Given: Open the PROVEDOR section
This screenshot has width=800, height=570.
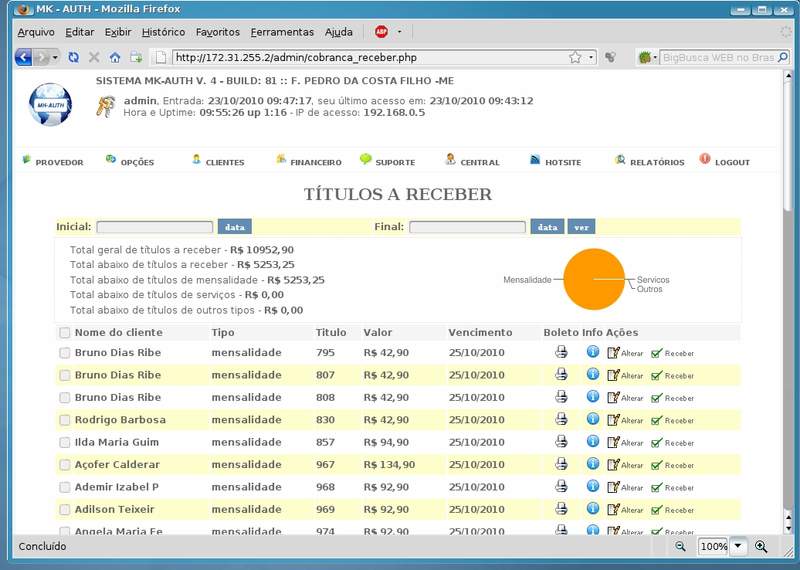Looking at the screenshot, I should pyautogui.click(x=53, y=161).
